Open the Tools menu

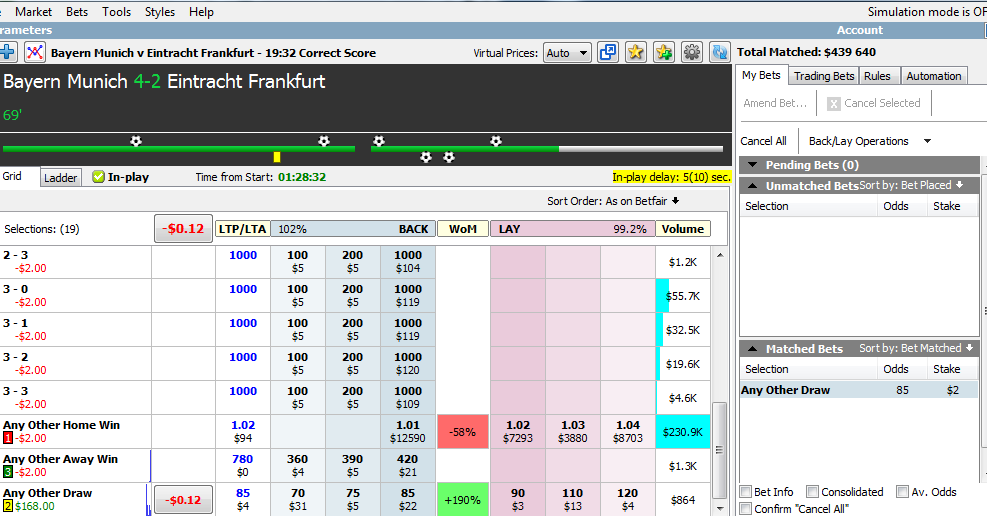coord(116,11)
